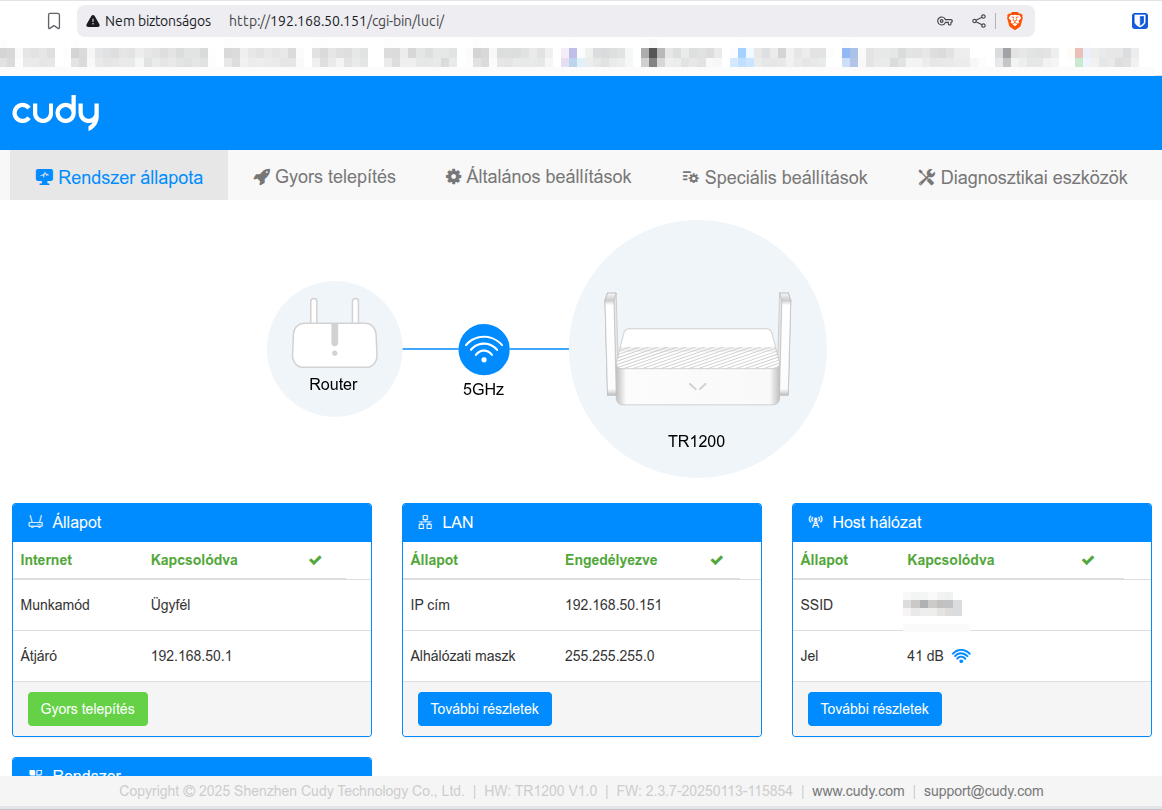Open the Gyors telepítés tab

pos(325,177)
